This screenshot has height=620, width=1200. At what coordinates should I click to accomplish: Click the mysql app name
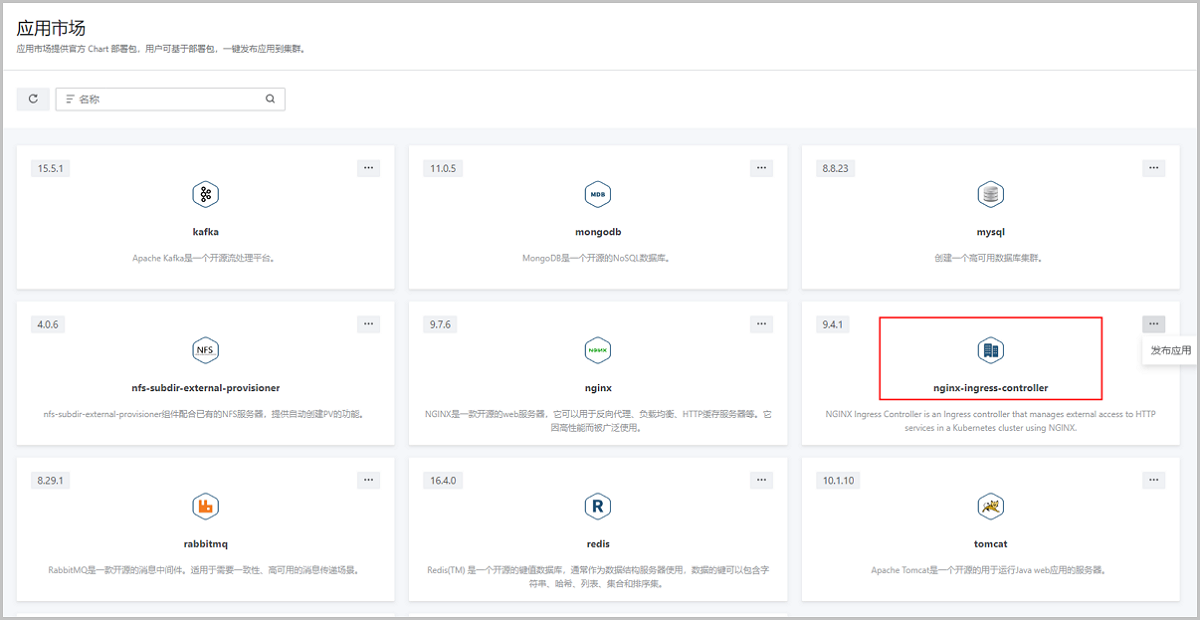(991, 232)
